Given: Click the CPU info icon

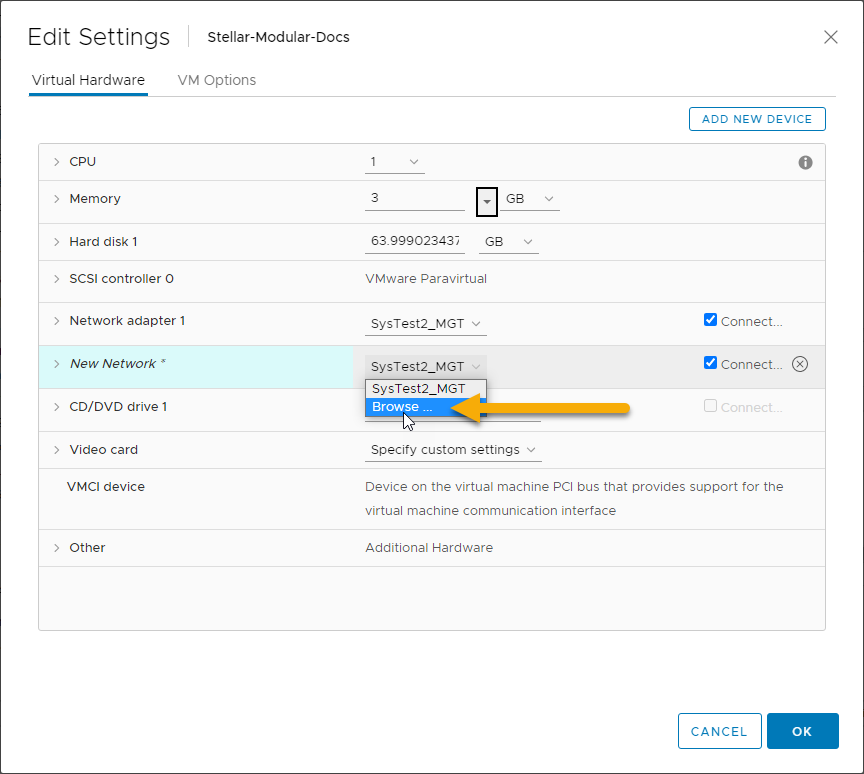Looking at the screenshot, I should coord(805,163).
